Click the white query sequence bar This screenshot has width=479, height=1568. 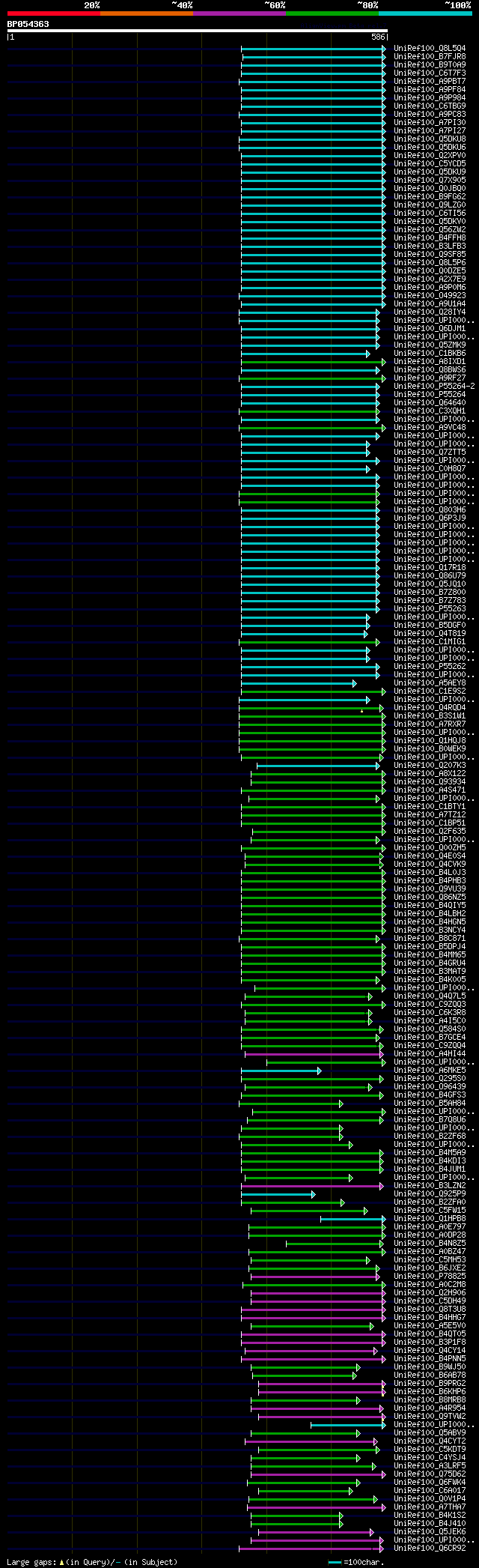(x=197, y=31)
